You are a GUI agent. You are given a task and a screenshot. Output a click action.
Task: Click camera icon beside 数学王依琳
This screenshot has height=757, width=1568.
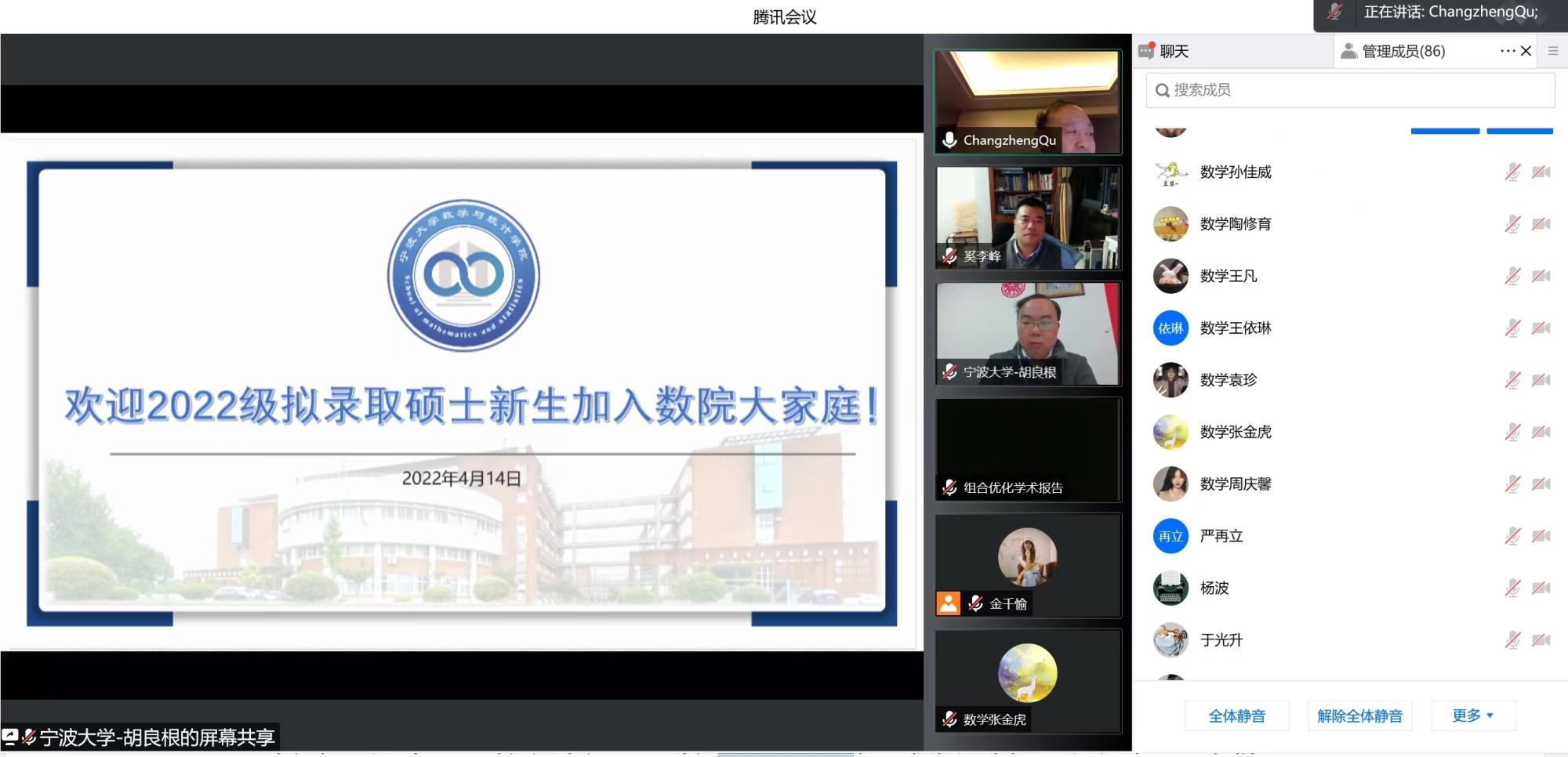coord(1541,328)
